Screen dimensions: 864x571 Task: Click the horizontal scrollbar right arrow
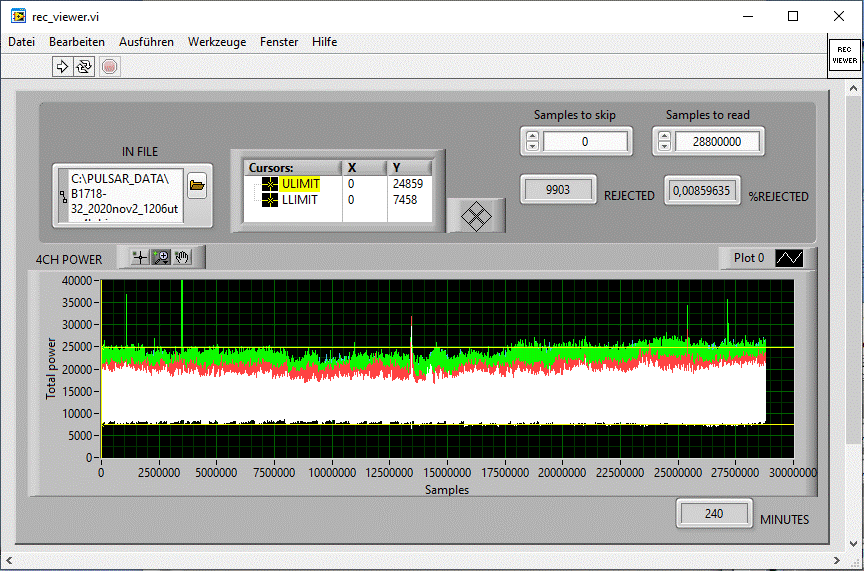tap(837, 561)
